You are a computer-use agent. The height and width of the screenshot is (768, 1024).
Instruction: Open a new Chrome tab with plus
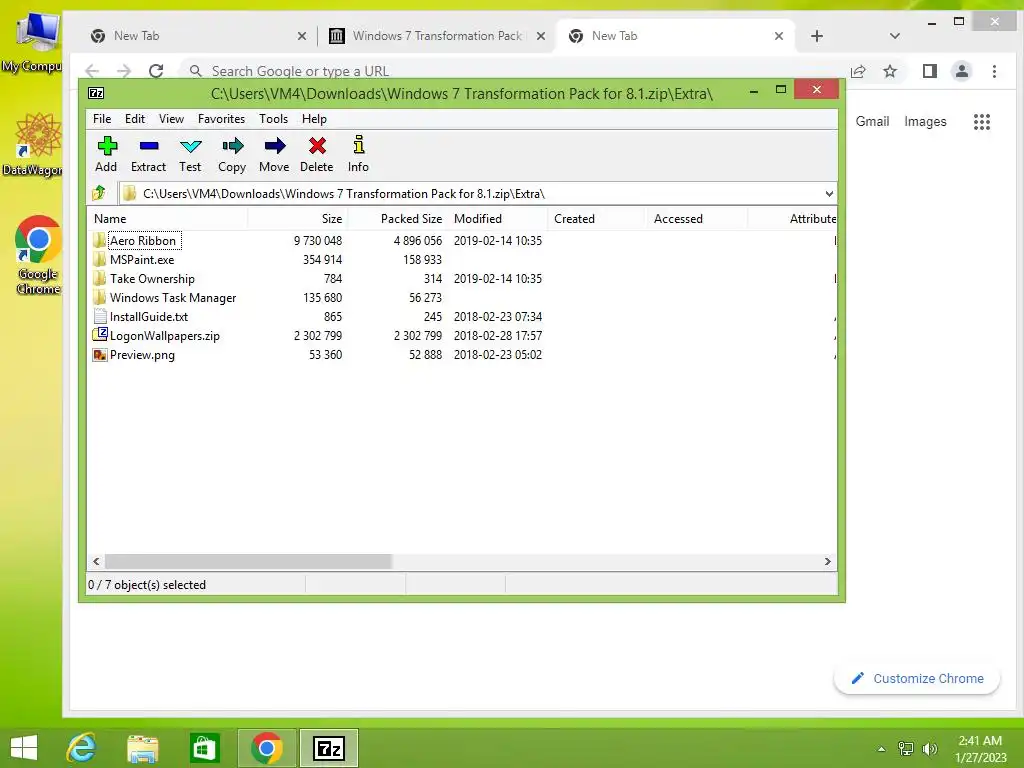point(817,36)
